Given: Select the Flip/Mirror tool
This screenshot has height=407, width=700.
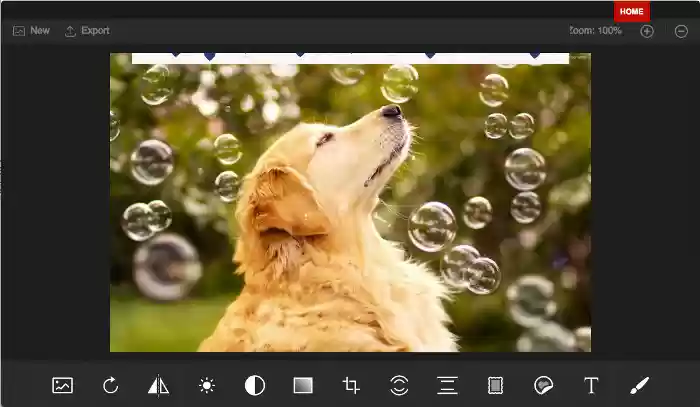Looking at the screenshot, I should click(x=159, y=385).
